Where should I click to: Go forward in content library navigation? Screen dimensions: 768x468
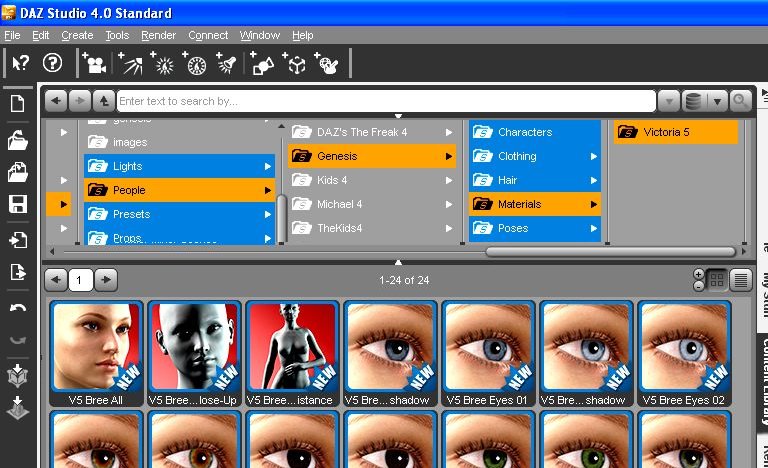pyautogui.click(x=80, y=101)
